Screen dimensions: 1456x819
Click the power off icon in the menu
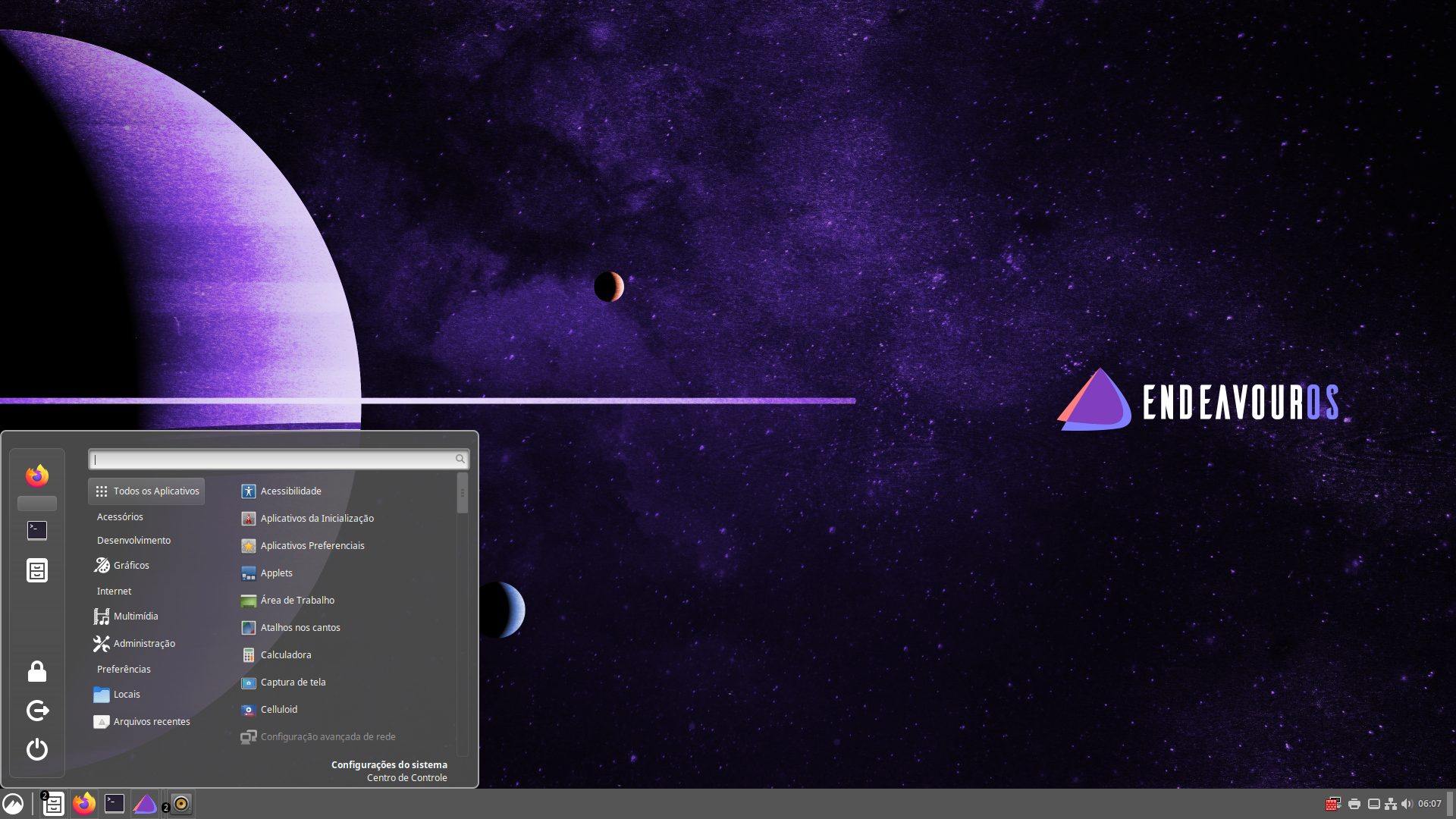pos(37,749)
